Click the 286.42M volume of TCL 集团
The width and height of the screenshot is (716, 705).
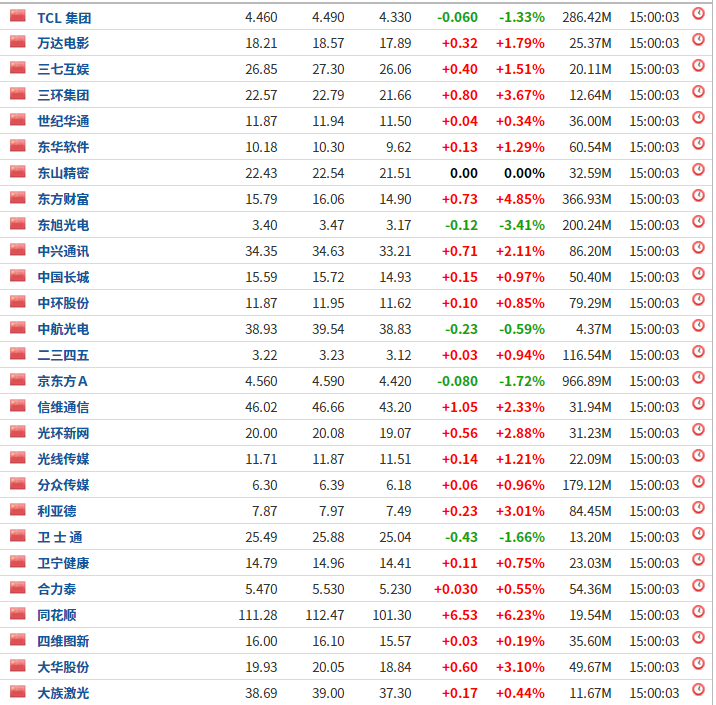[x=587, y=18]
